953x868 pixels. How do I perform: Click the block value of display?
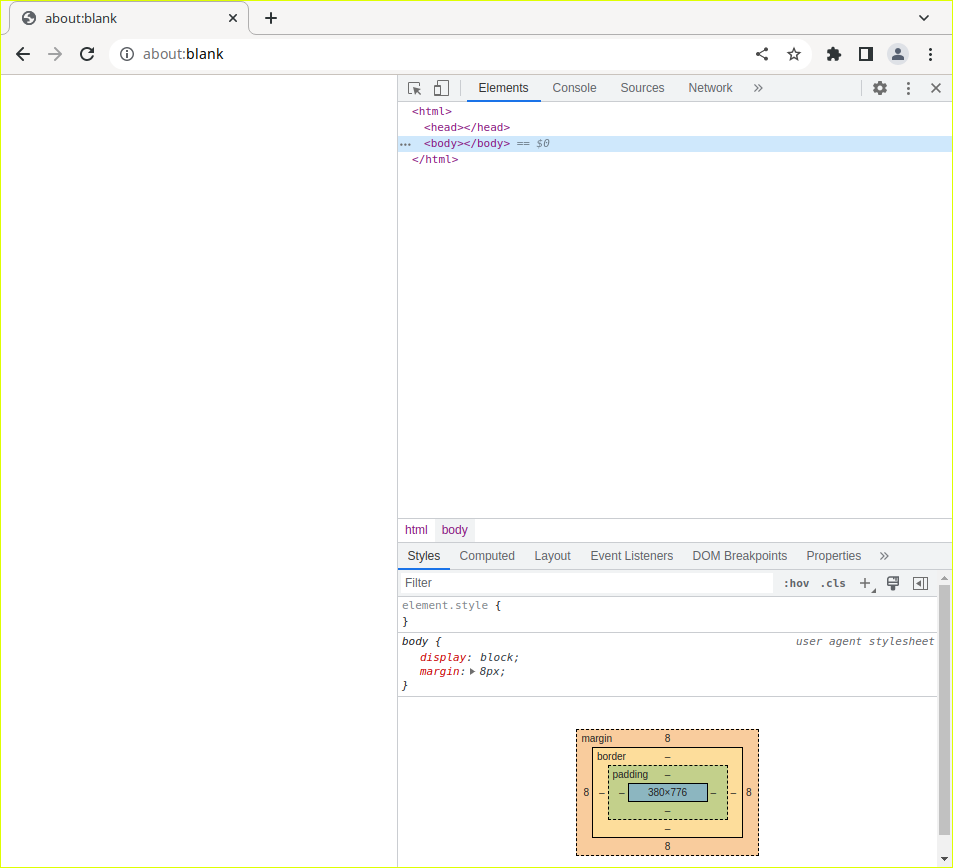coord(497,657)
